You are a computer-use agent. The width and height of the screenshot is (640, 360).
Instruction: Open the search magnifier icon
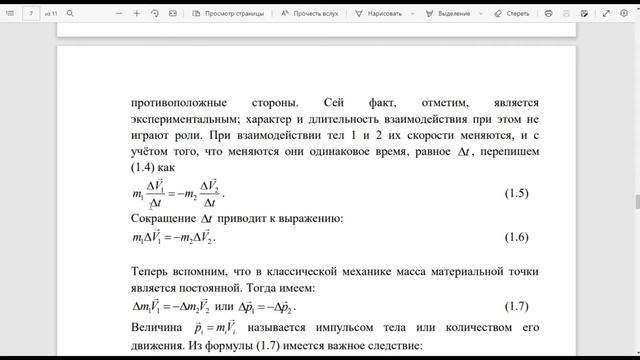[70, 13]
